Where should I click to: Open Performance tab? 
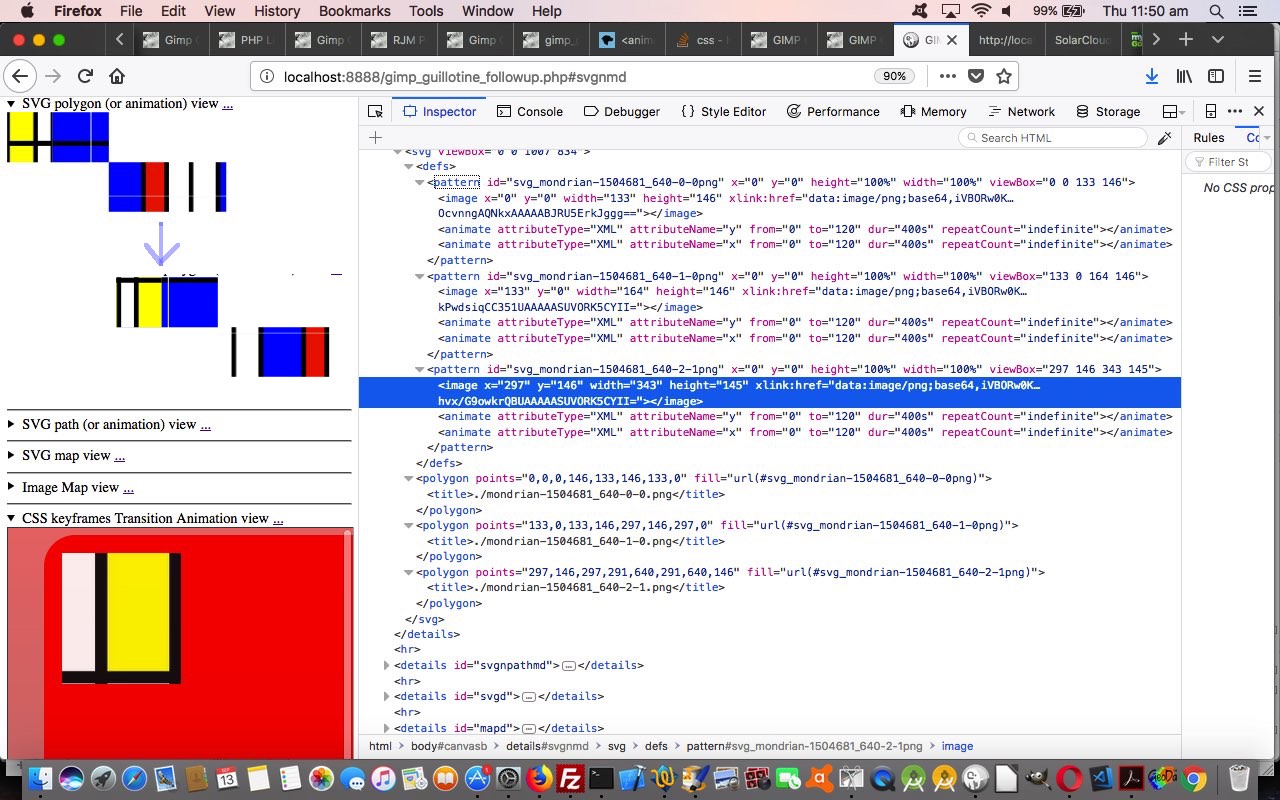coord(833,111)
